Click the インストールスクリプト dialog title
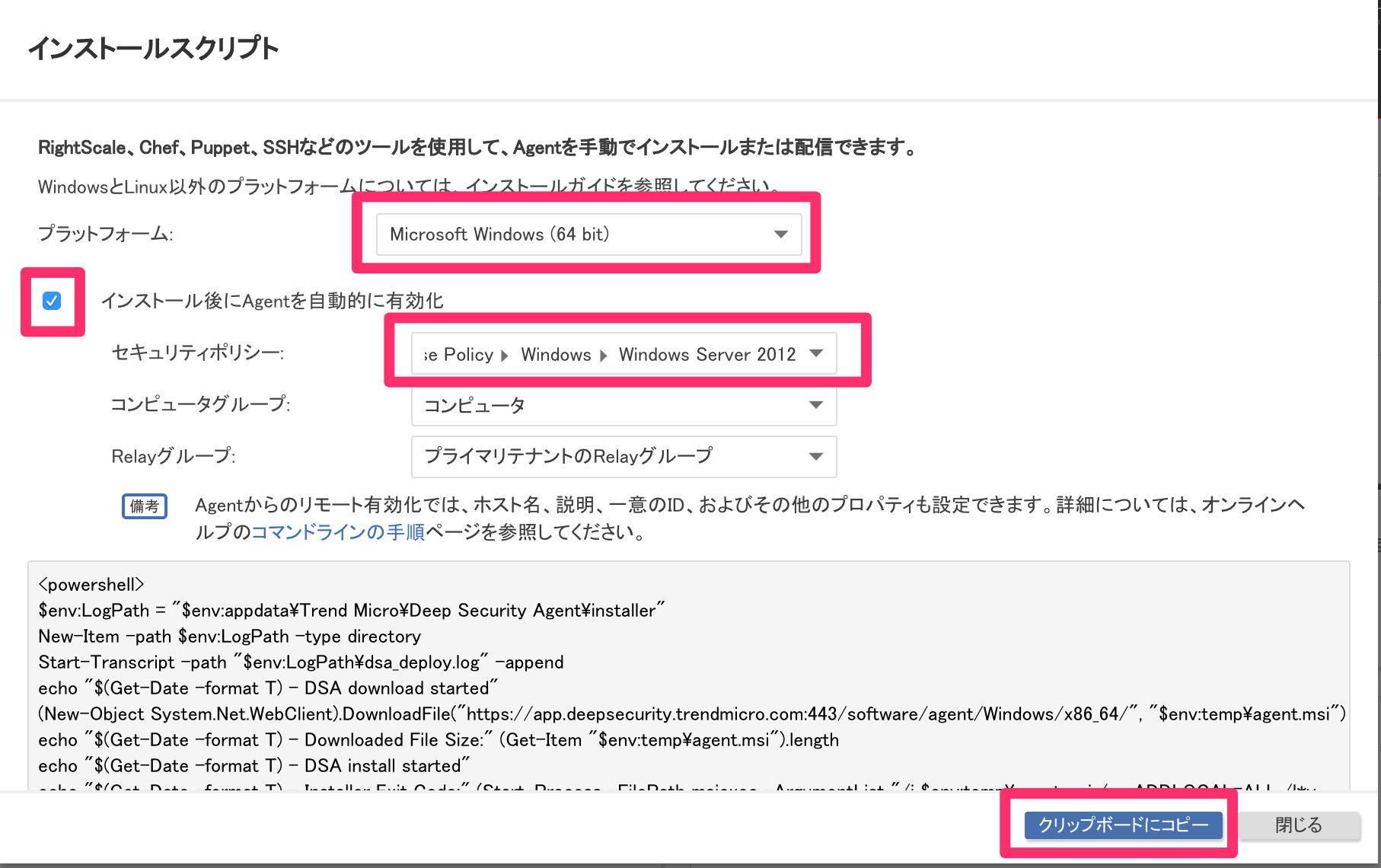Screen dimensions: 1381x868 click(153, 48)
